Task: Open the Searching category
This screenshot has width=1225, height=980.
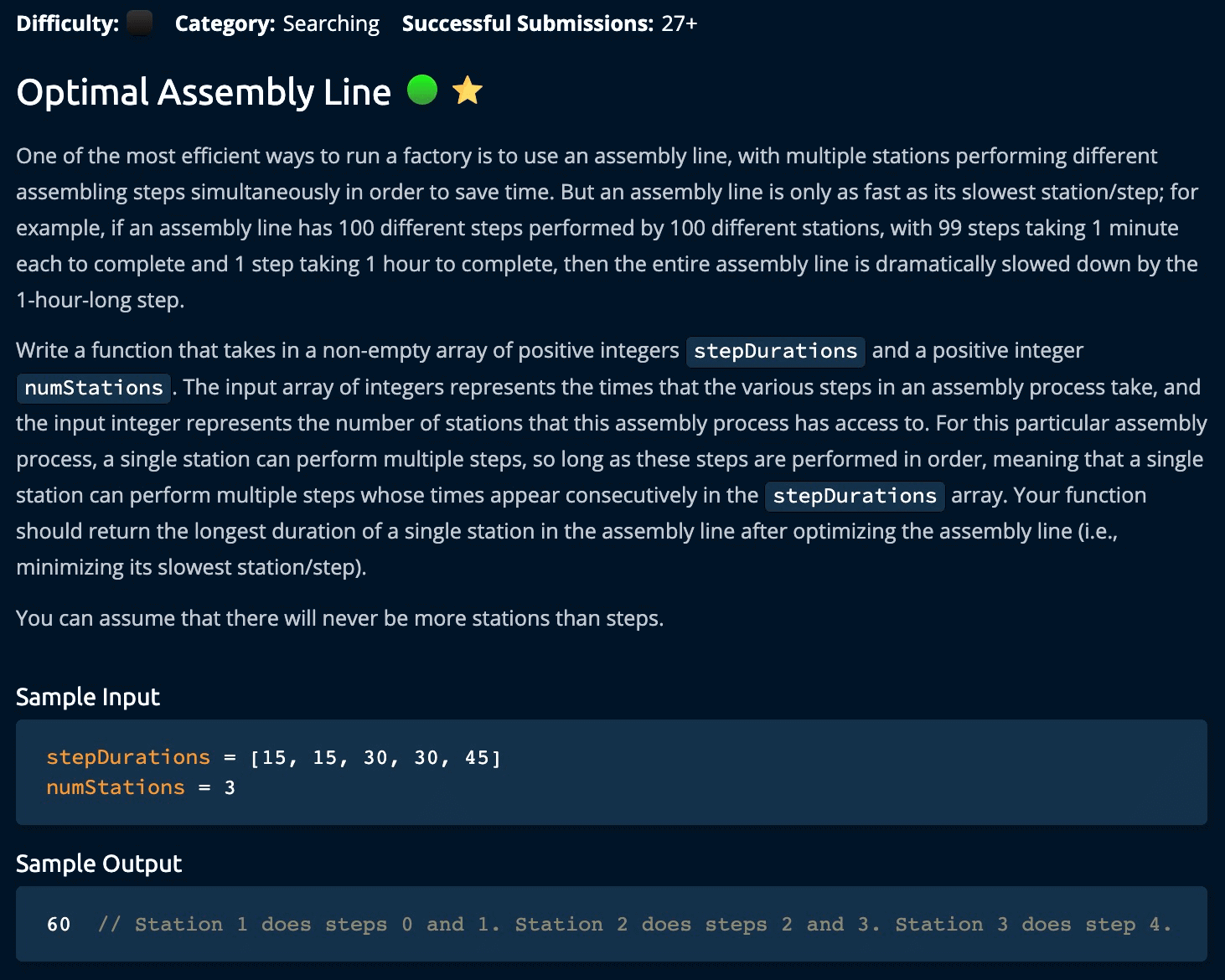Action: pyautogui.click(x=331, y=23)
